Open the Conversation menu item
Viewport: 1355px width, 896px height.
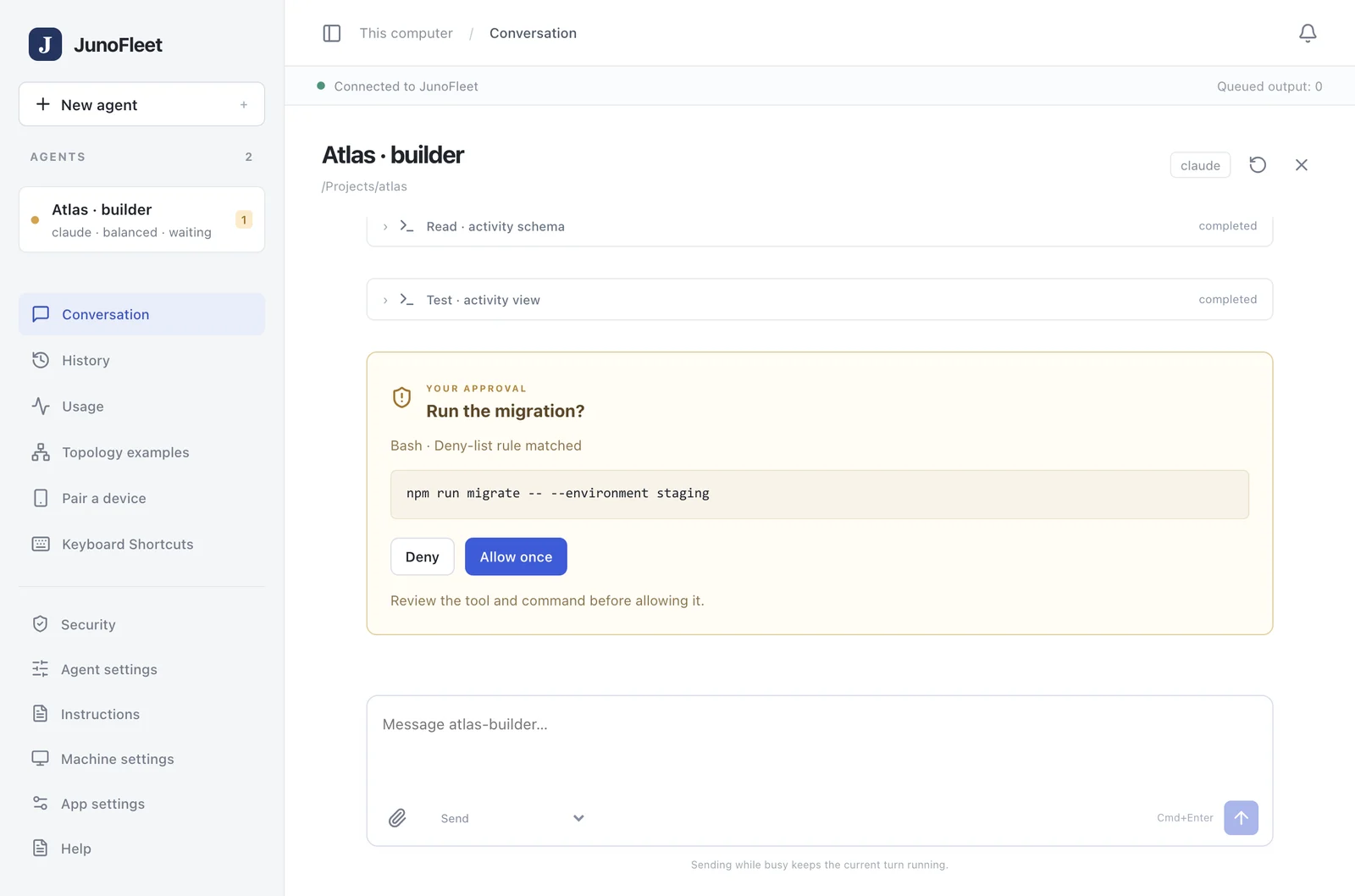[x=141, y=314]
